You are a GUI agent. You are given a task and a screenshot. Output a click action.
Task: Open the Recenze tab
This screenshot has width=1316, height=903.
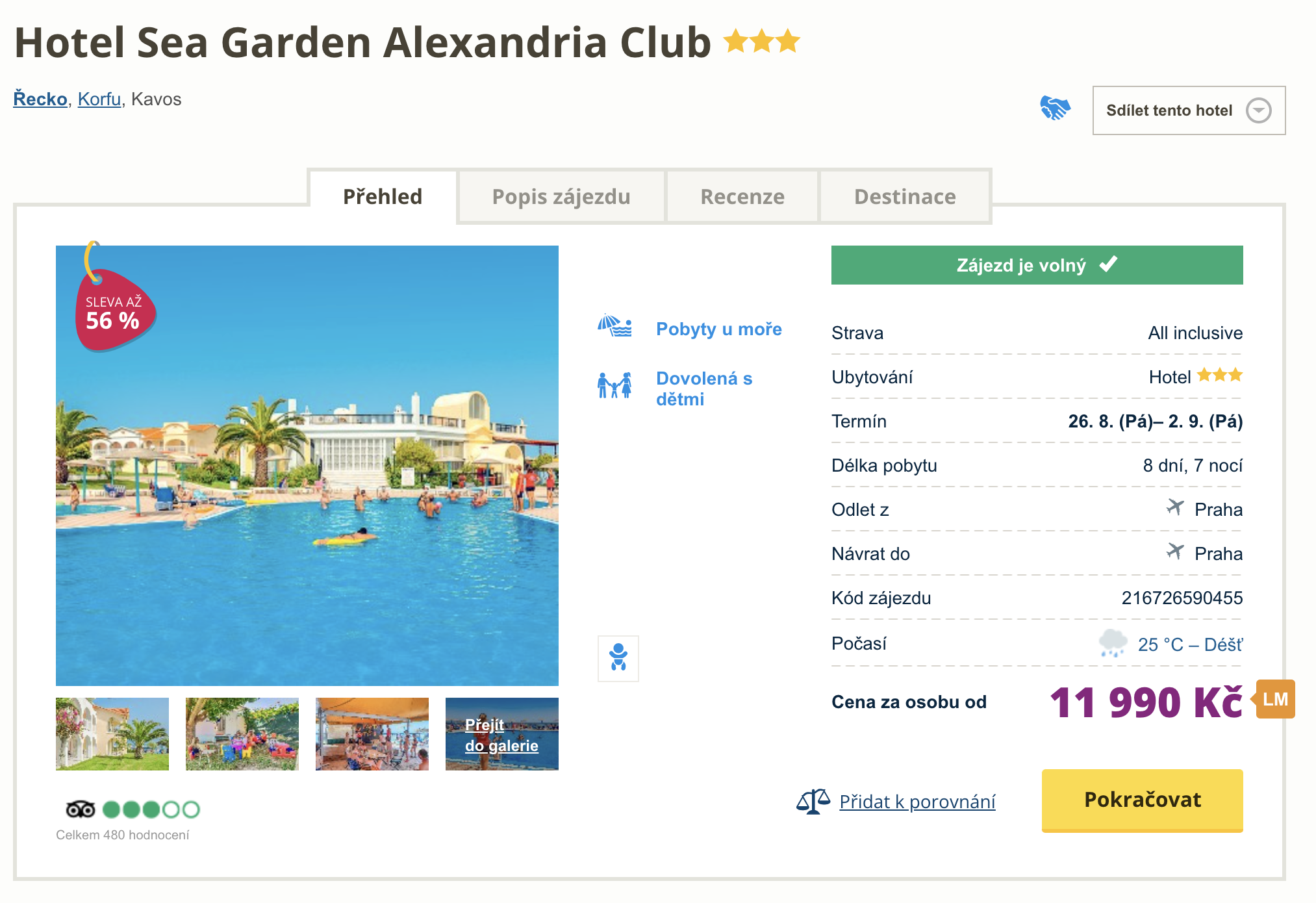pos(742,197)
